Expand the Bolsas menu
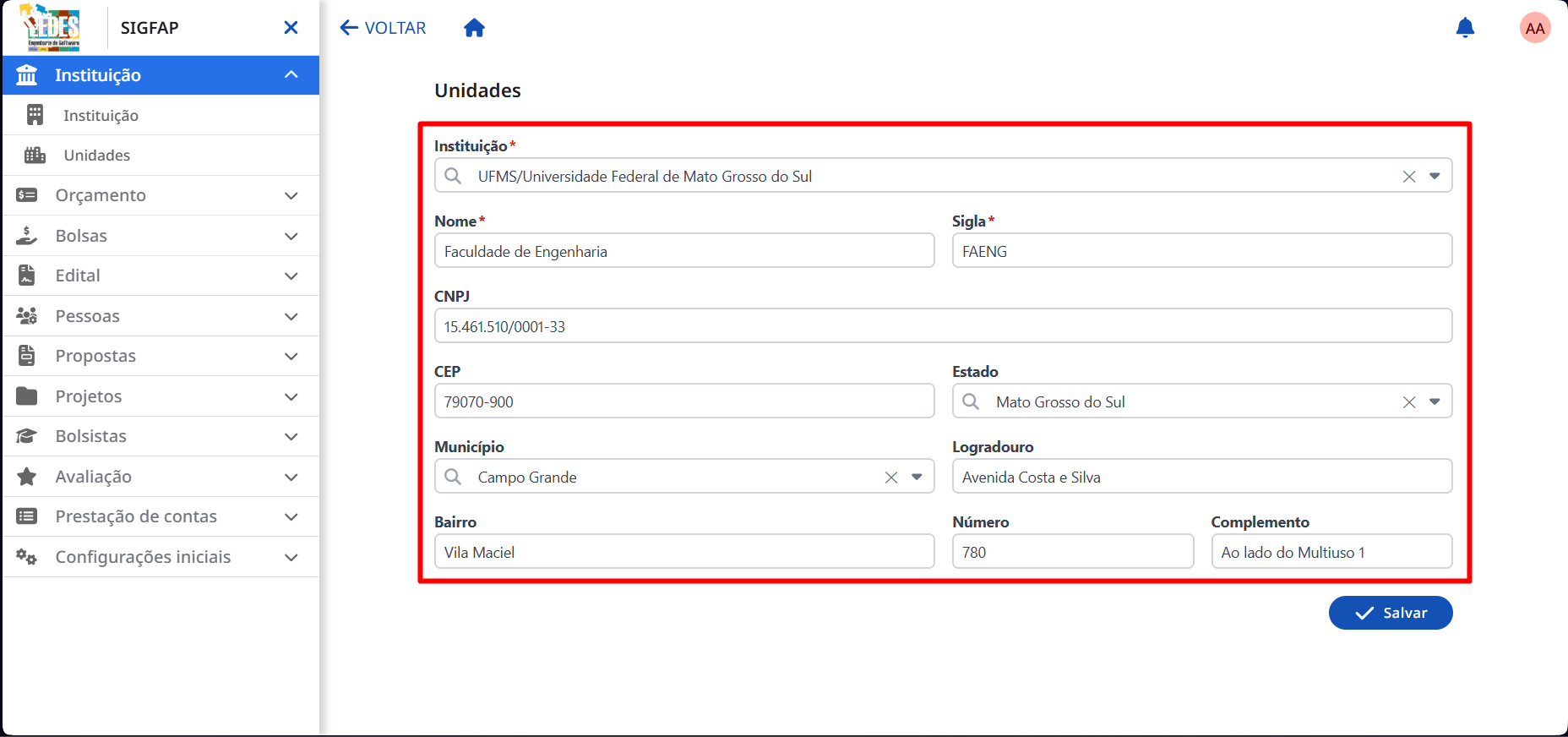Image resolution: width=1568 pixels, height=737 pixels. [161, 236]
